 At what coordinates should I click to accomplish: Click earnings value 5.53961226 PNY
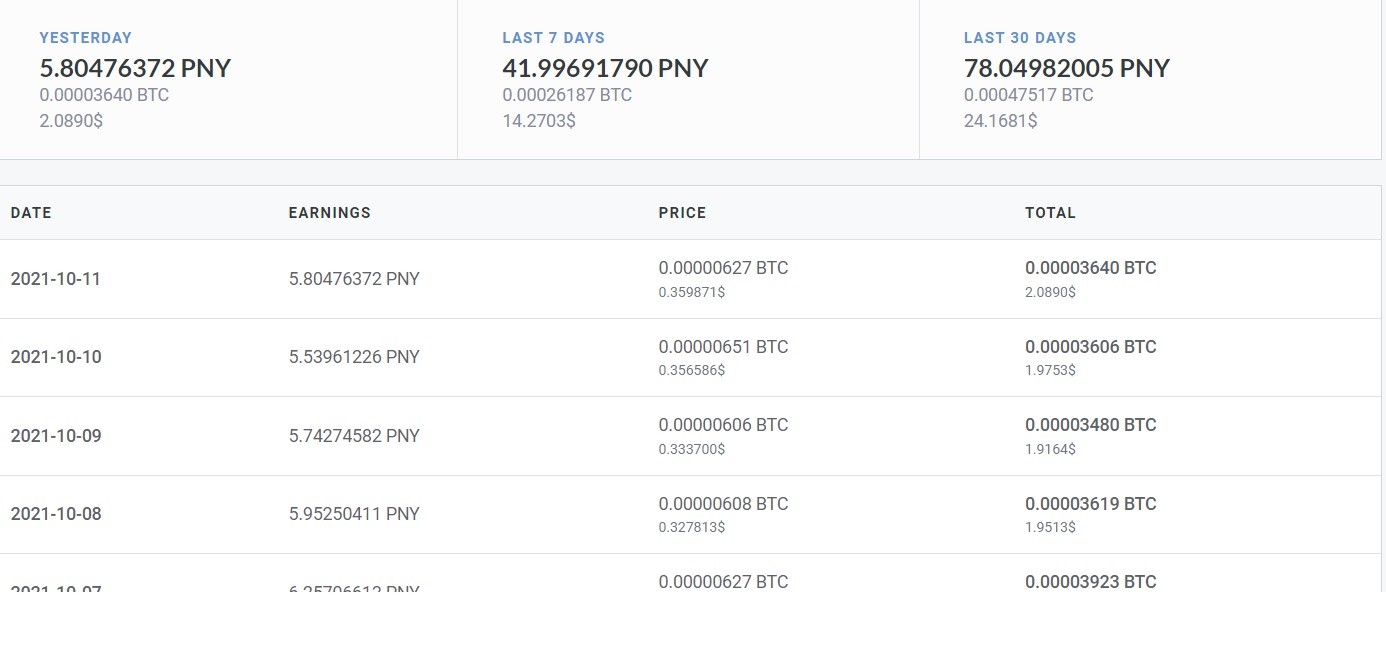point(354,357)
